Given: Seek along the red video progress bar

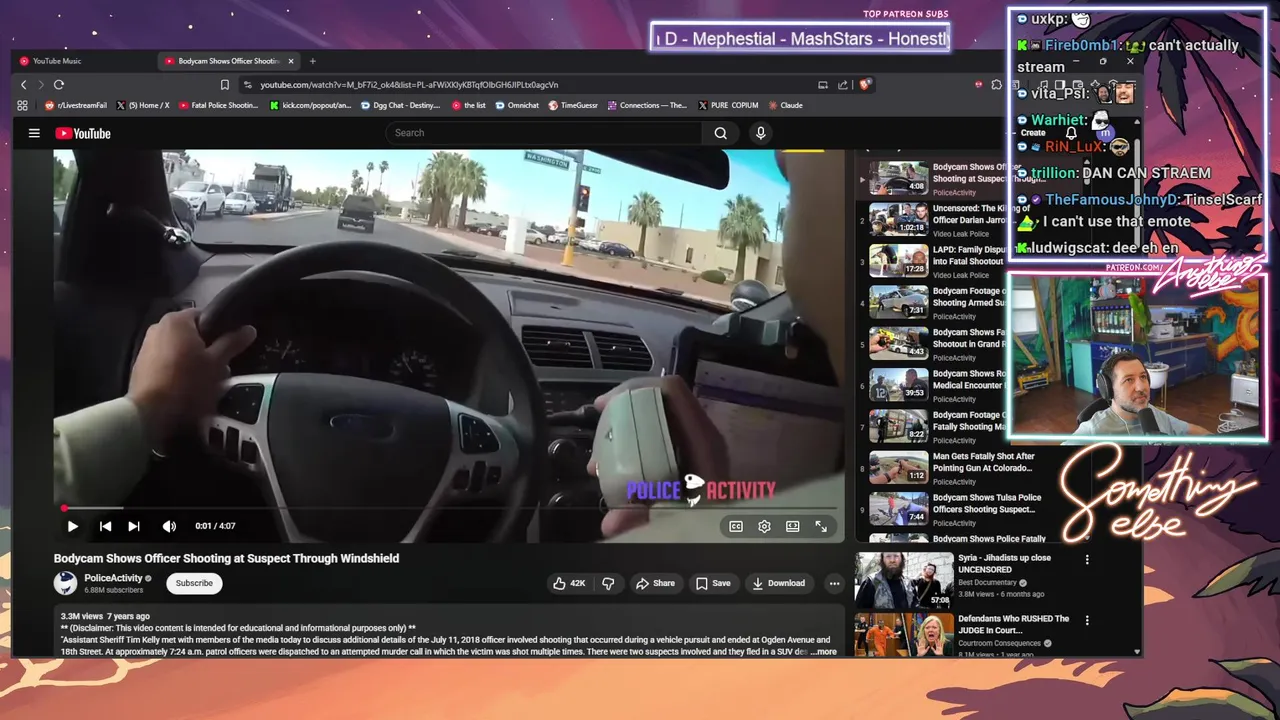Looking at the screenshot, I should click(x=449, y=508).
